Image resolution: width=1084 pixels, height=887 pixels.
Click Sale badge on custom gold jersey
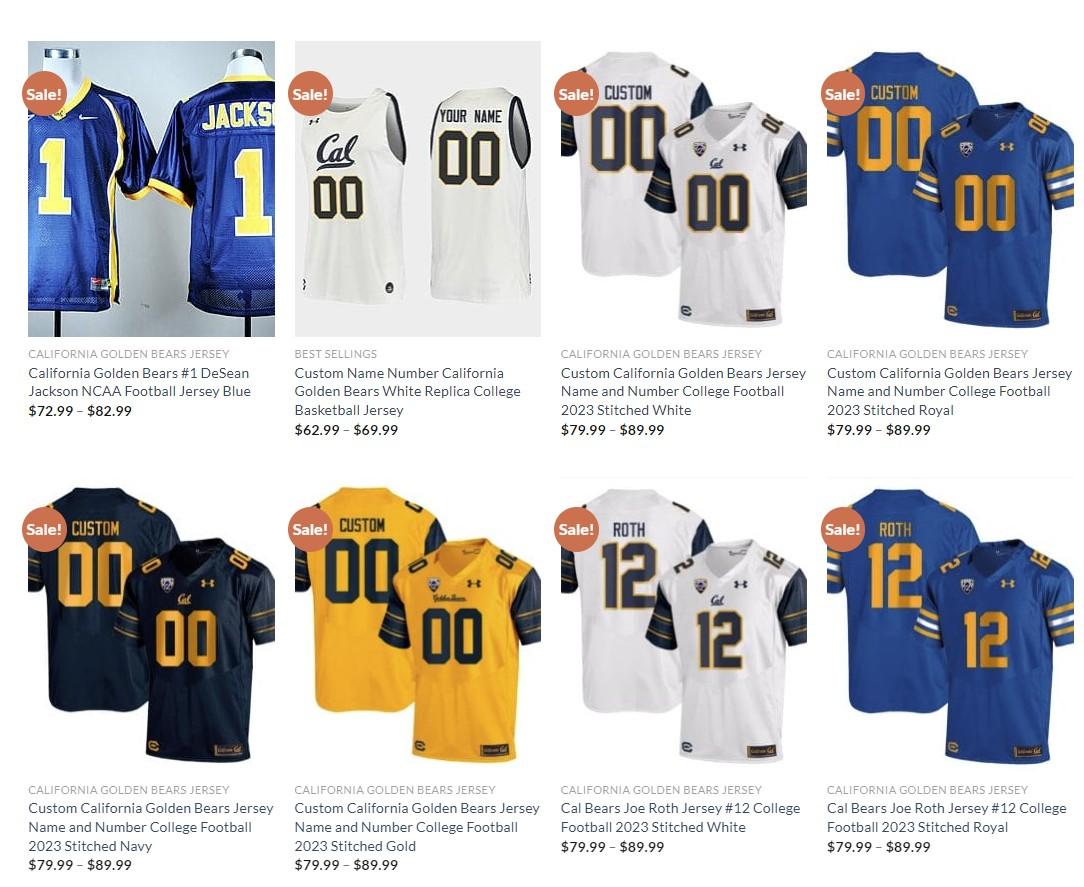(310, 529)
